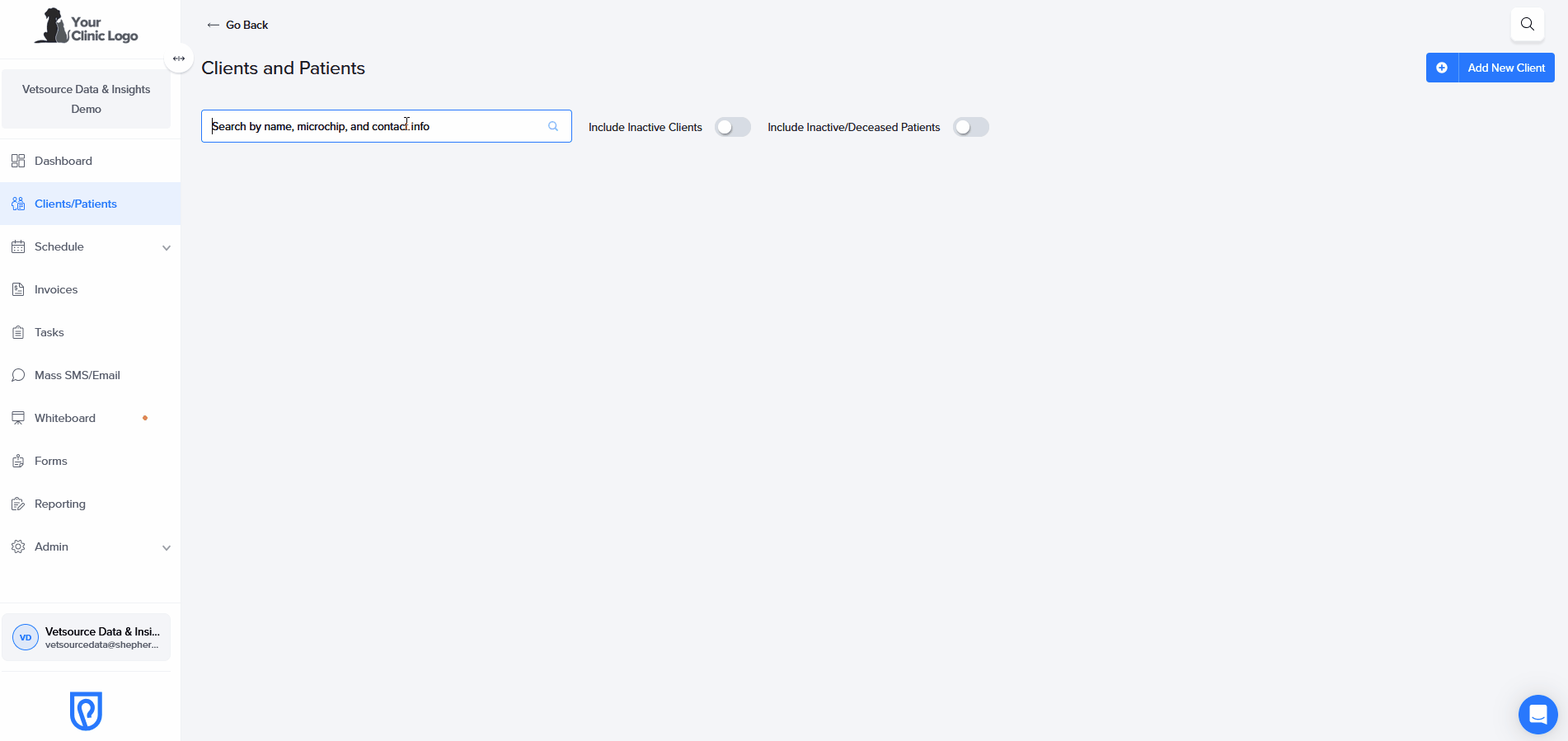
Task: Click the Tasks clipboard icon
Action: (x=18, y=332)
